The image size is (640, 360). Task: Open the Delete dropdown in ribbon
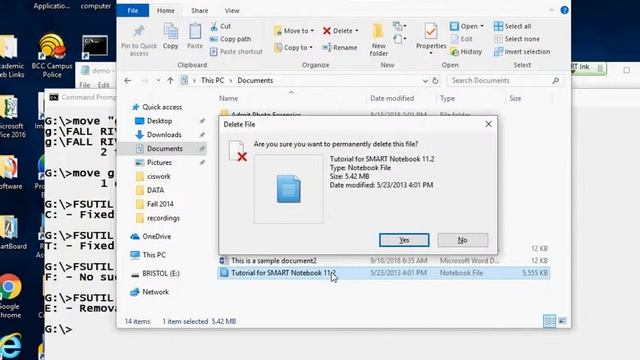coord(340,31)
